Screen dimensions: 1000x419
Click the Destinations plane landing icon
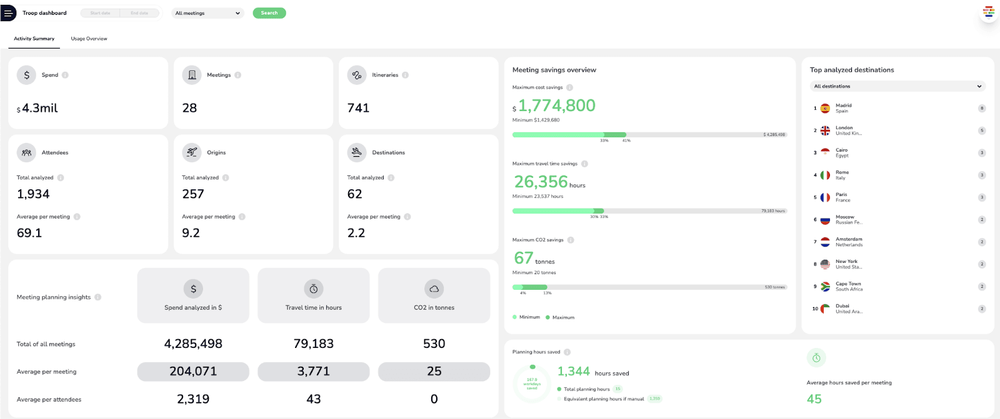(x=356, y=152)
